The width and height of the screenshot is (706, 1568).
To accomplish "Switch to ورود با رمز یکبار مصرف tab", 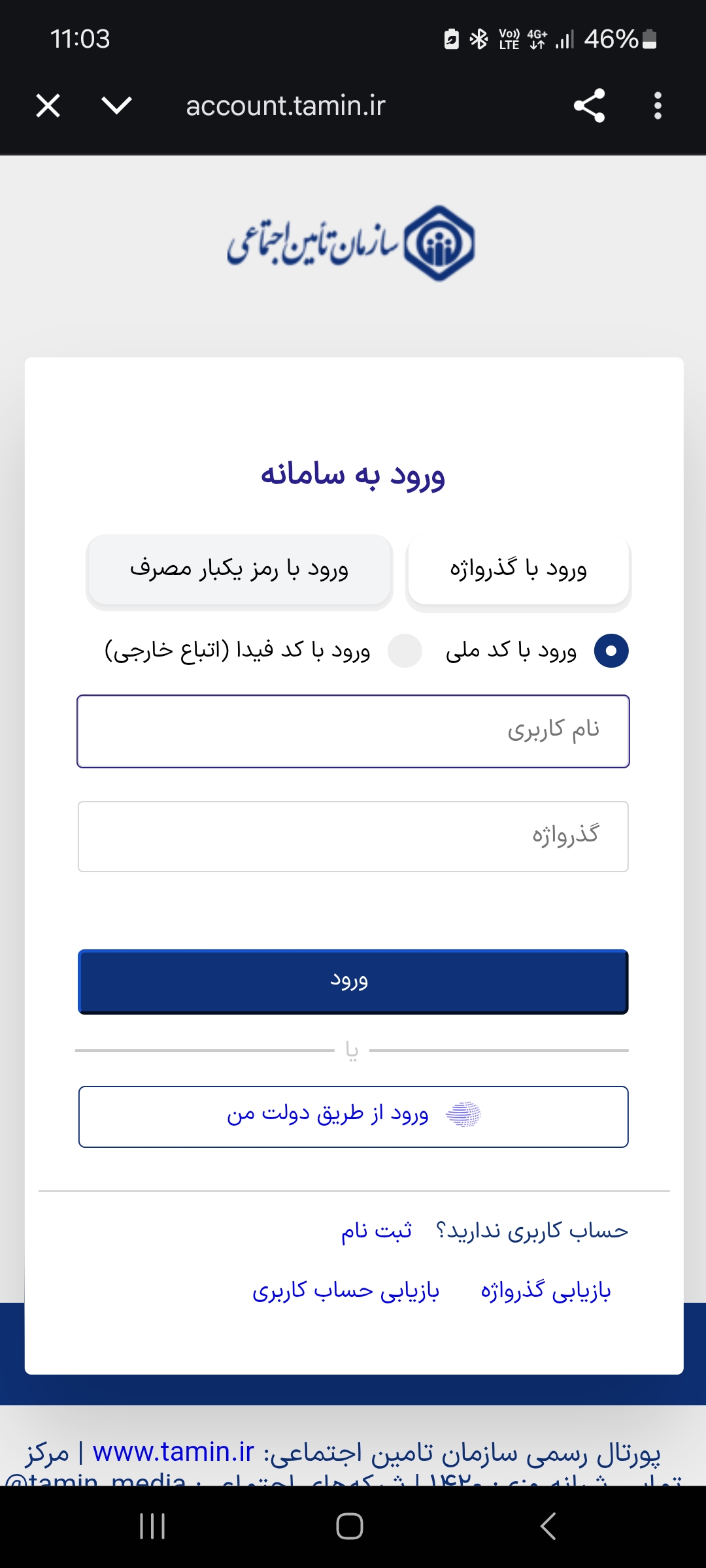I will pos(239,570).
